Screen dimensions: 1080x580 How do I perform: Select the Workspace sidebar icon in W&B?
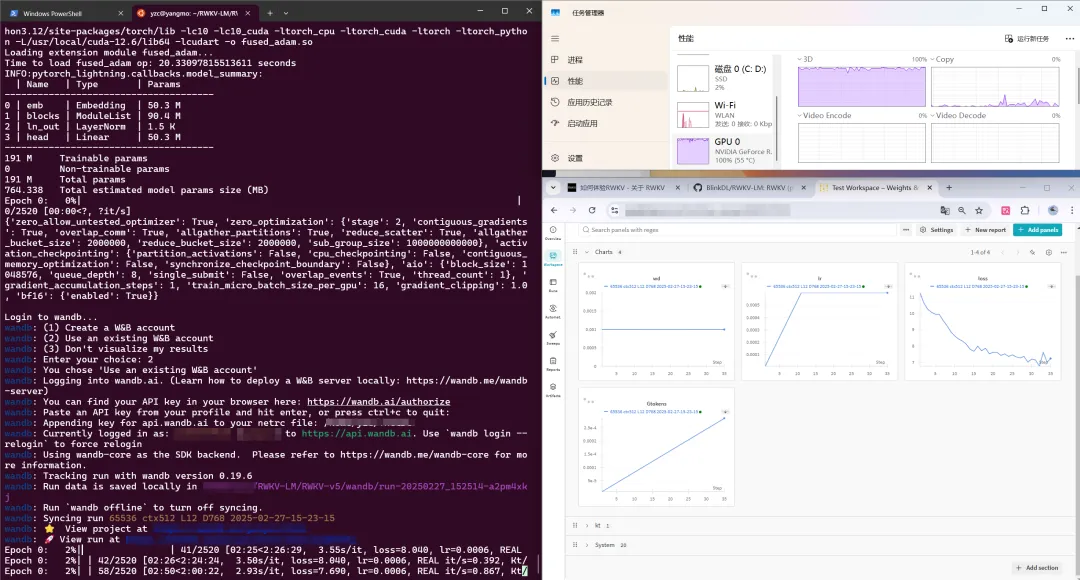tap(553, 259)
